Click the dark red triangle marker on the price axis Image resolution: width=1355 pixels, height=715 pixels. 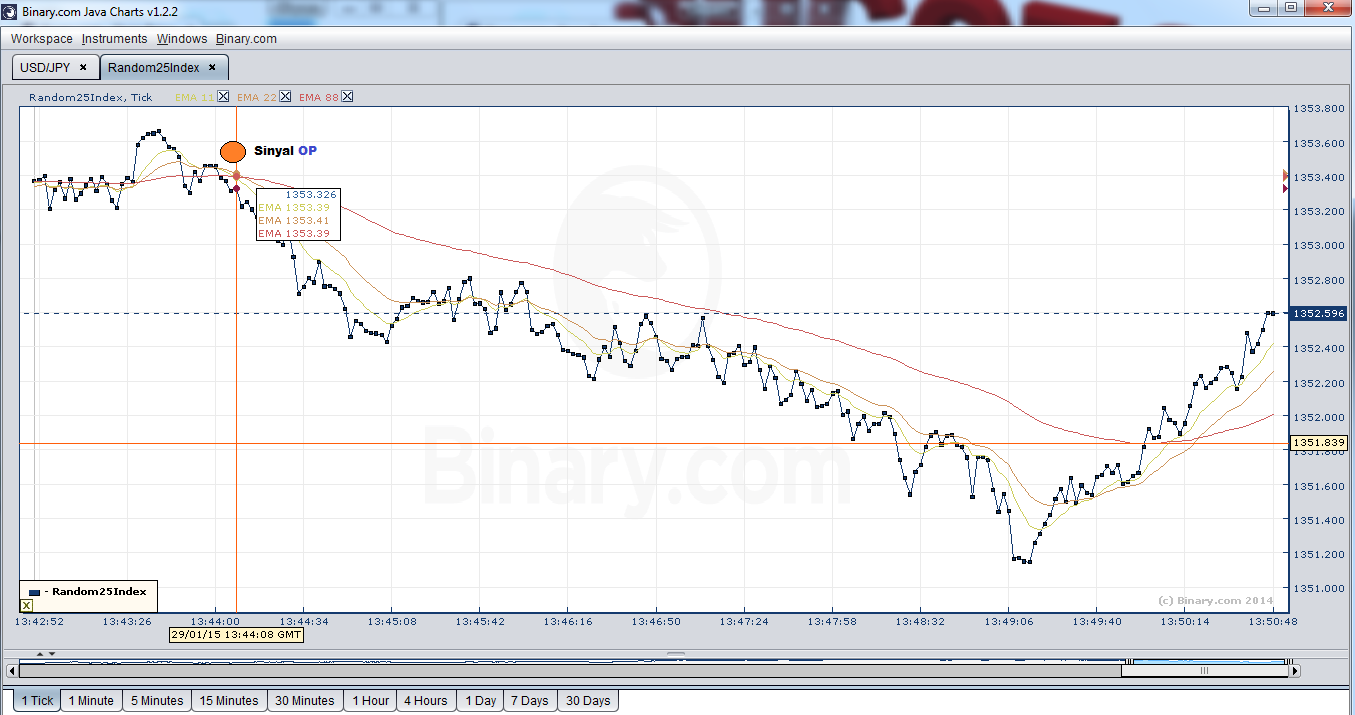(x=1286, y=188)
